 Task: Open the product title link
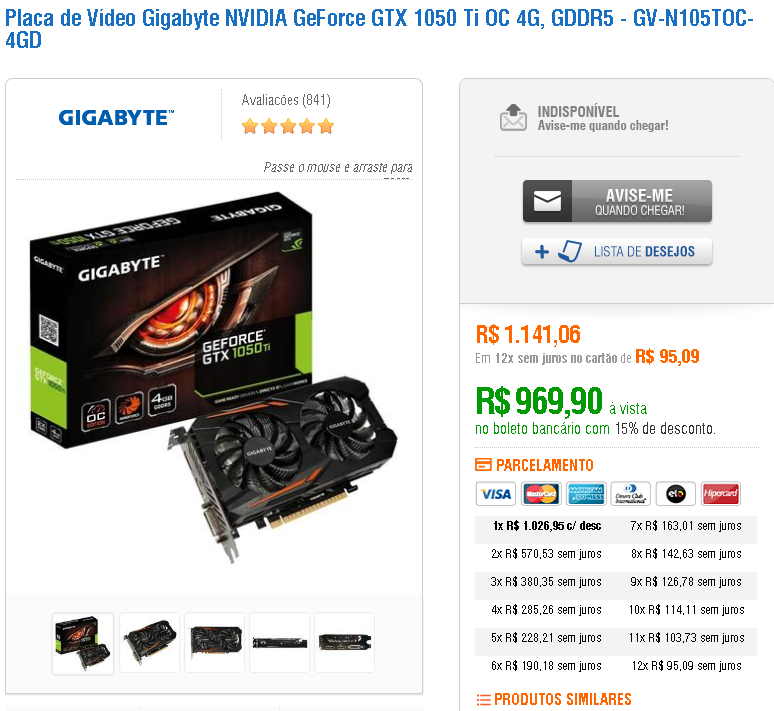click(379, 29)
